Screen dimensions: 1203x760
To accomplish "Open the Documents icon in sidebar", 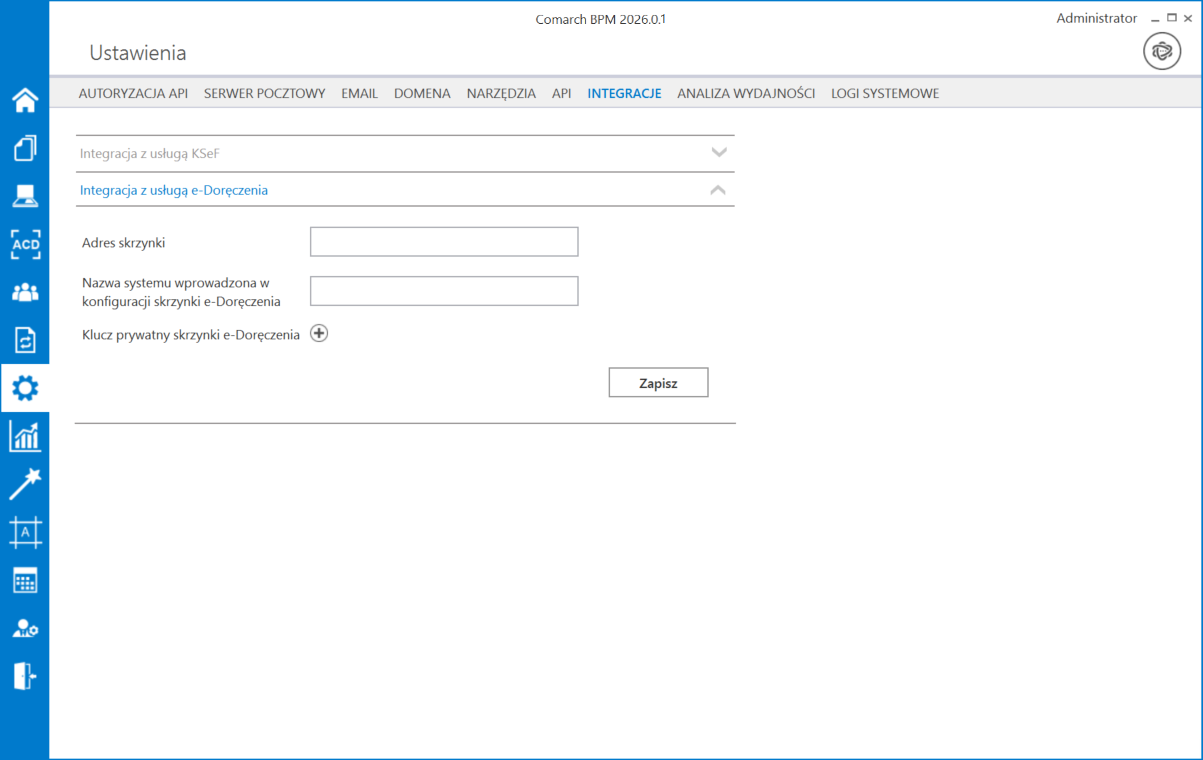I will [25, 148].
